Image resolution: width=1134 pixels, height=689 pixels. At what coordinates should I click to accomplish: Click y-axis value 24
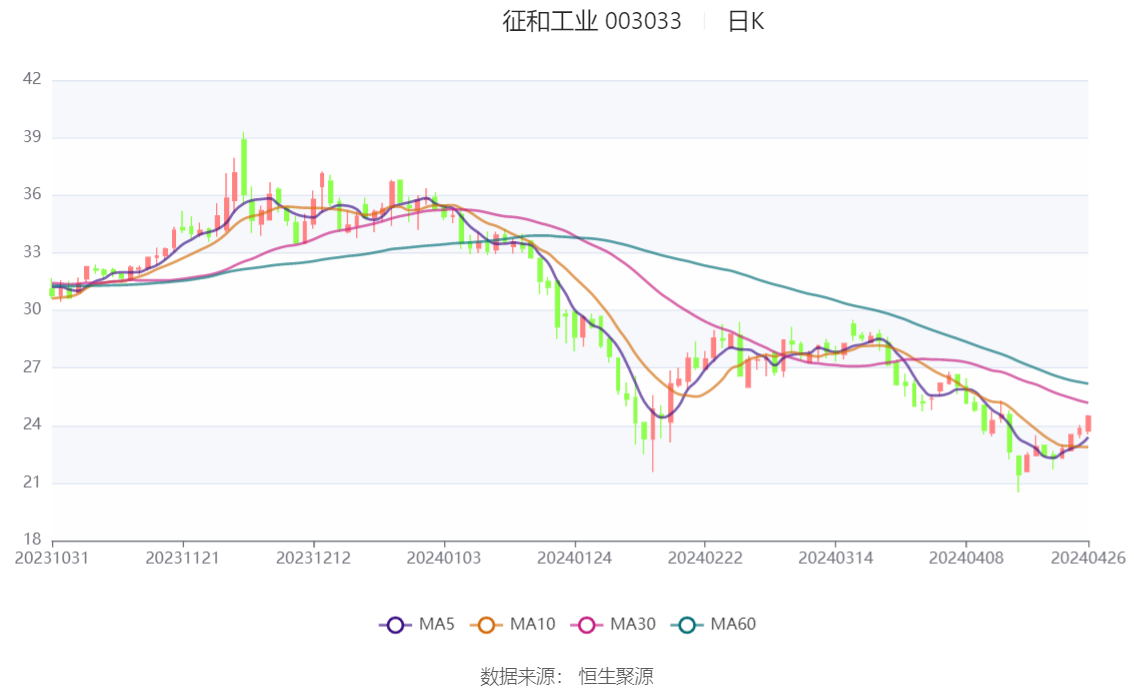tap(32, 424)
